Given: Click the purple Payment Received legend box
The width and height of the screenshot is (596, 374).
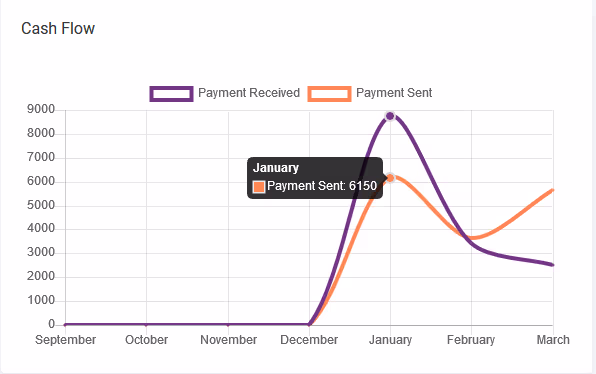Looking at the screenshot, I should [x=171, y=94].
